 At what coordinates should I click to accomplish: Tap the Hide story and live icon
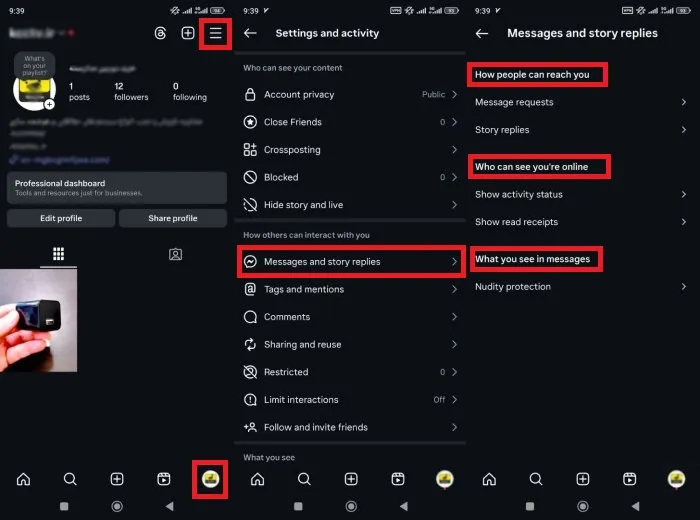(x=250, y=205)
